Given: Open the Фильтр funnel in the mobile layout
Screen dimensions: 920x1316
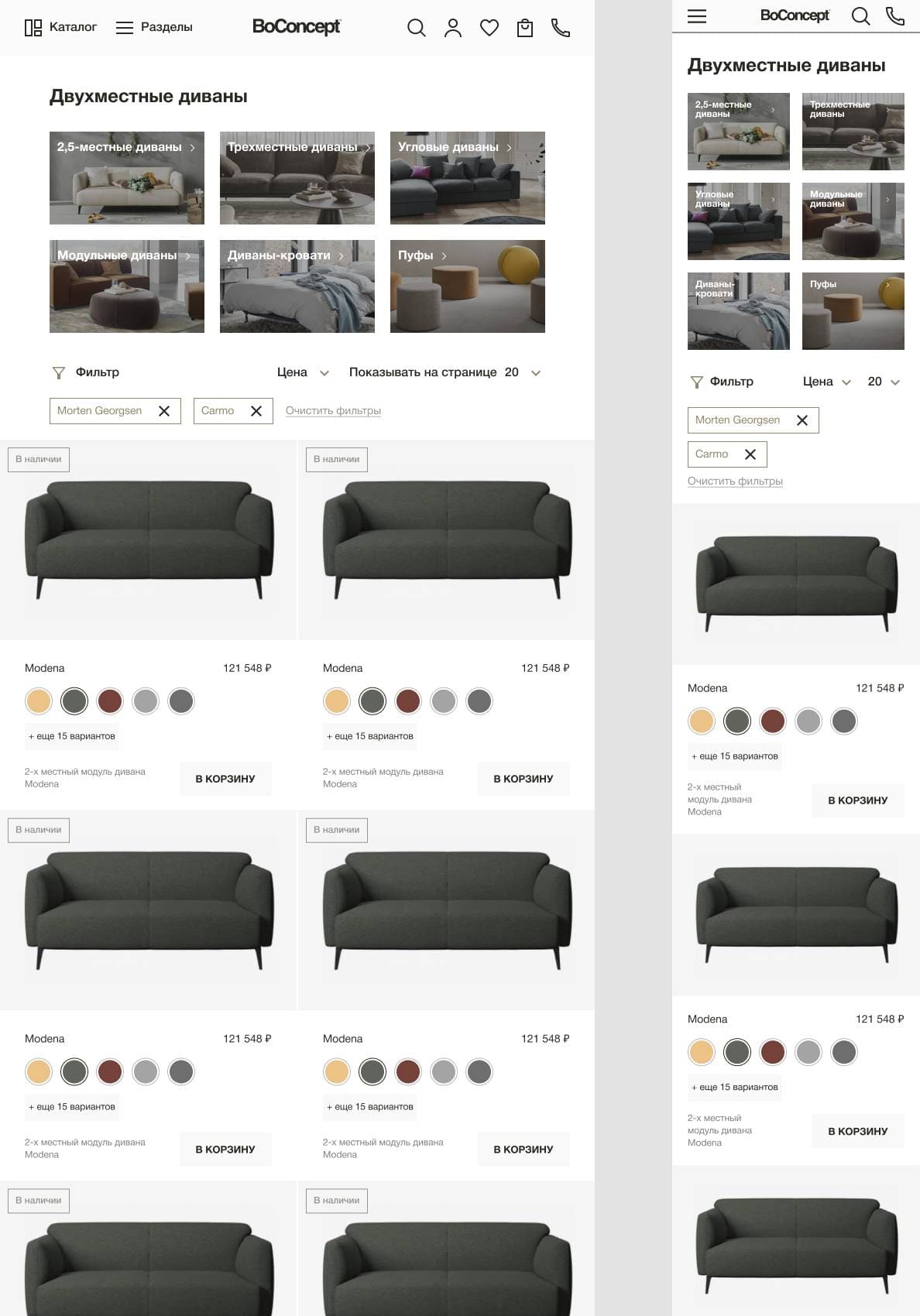Looking at the screenshot, I should pyautogui.click(x=697, y=382).
